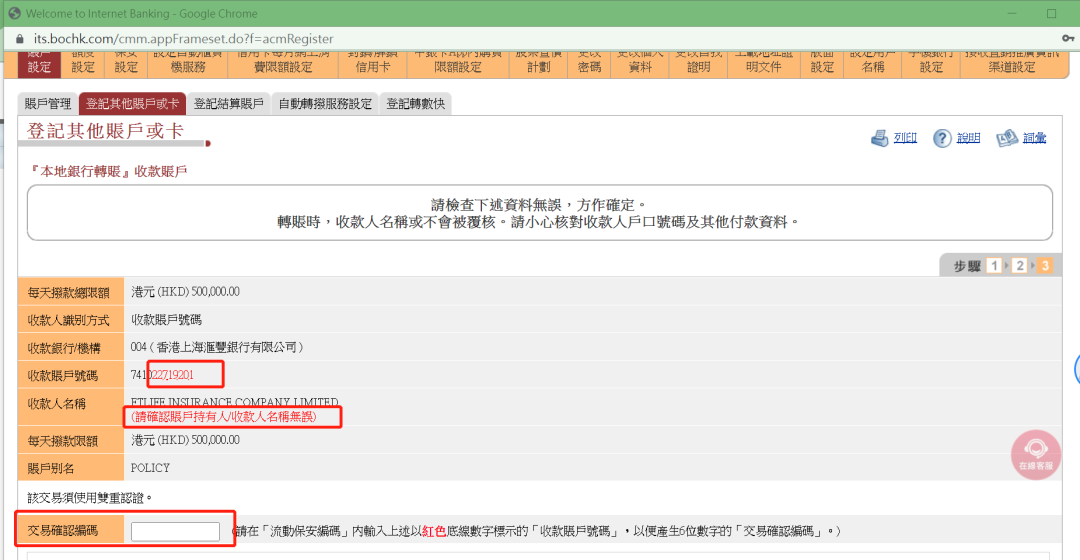Open the 詞彙 glossary link

[1035, 138]
